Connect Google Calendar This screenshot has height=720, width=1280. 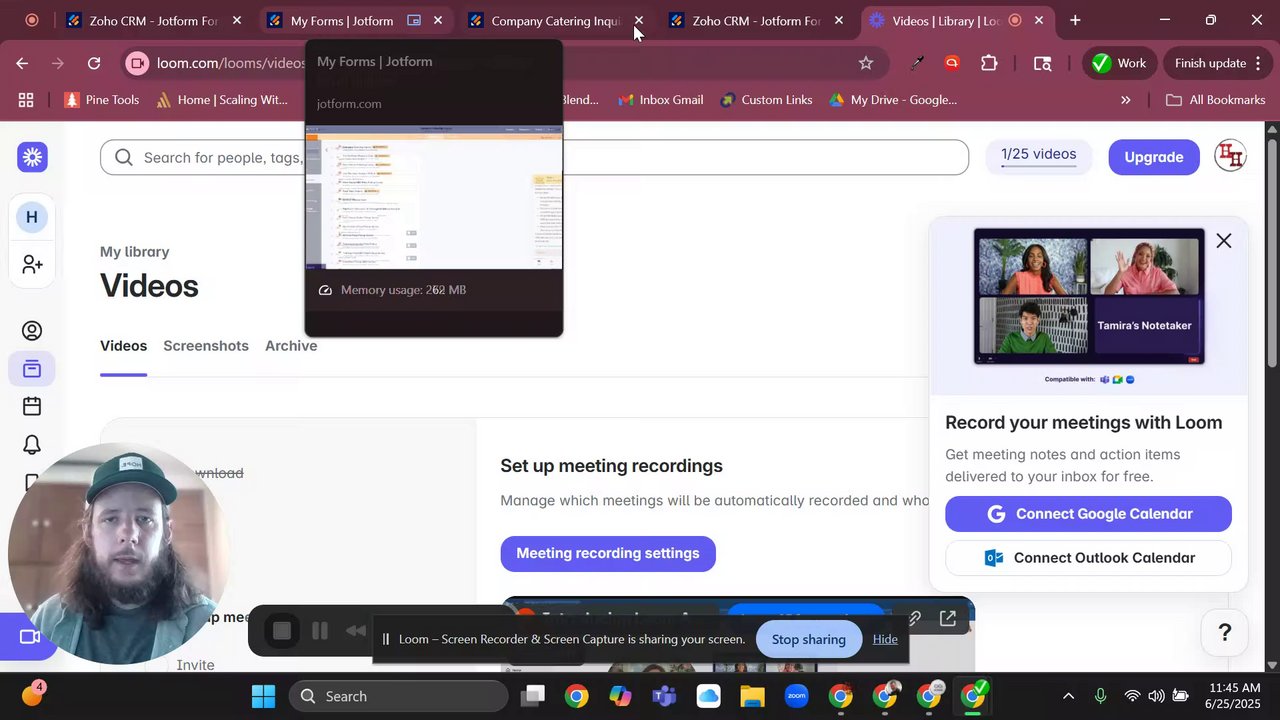click(x=1088, y=514)
